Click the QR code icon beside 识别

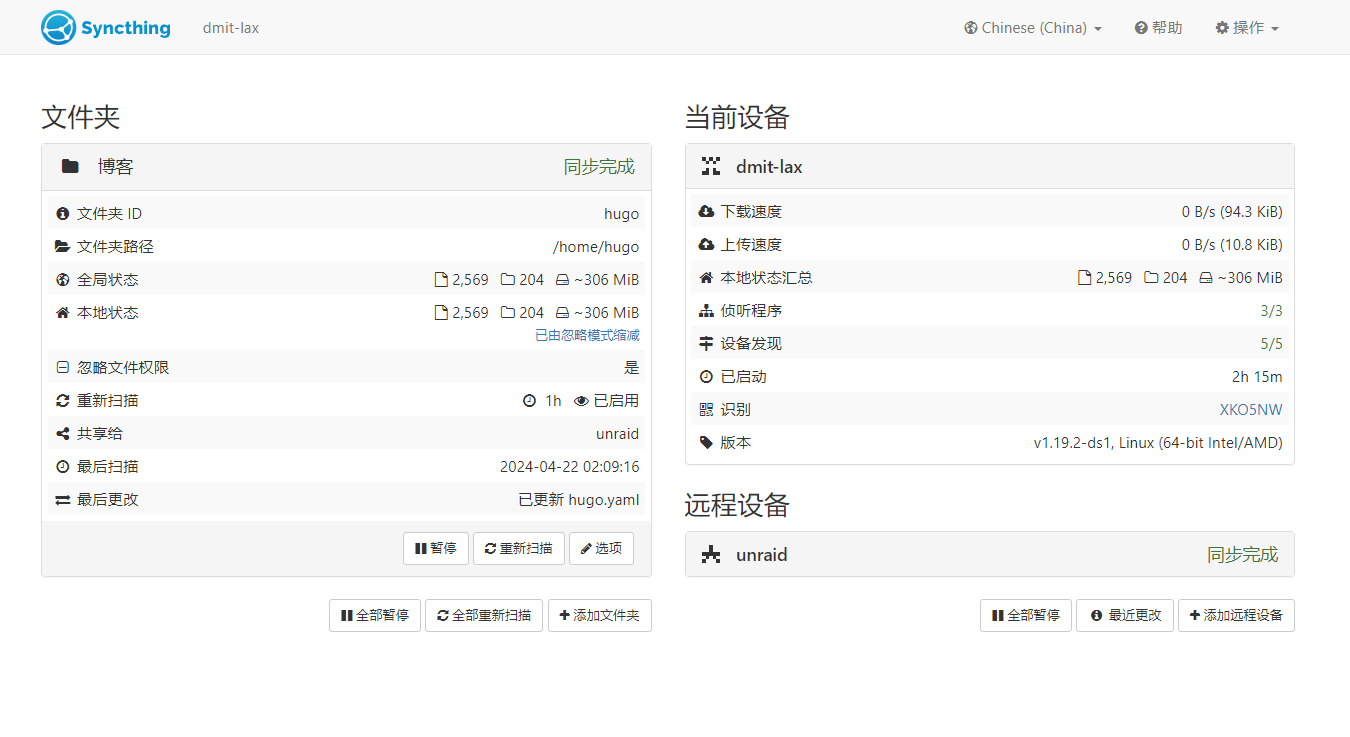click(x=706, y=410)
